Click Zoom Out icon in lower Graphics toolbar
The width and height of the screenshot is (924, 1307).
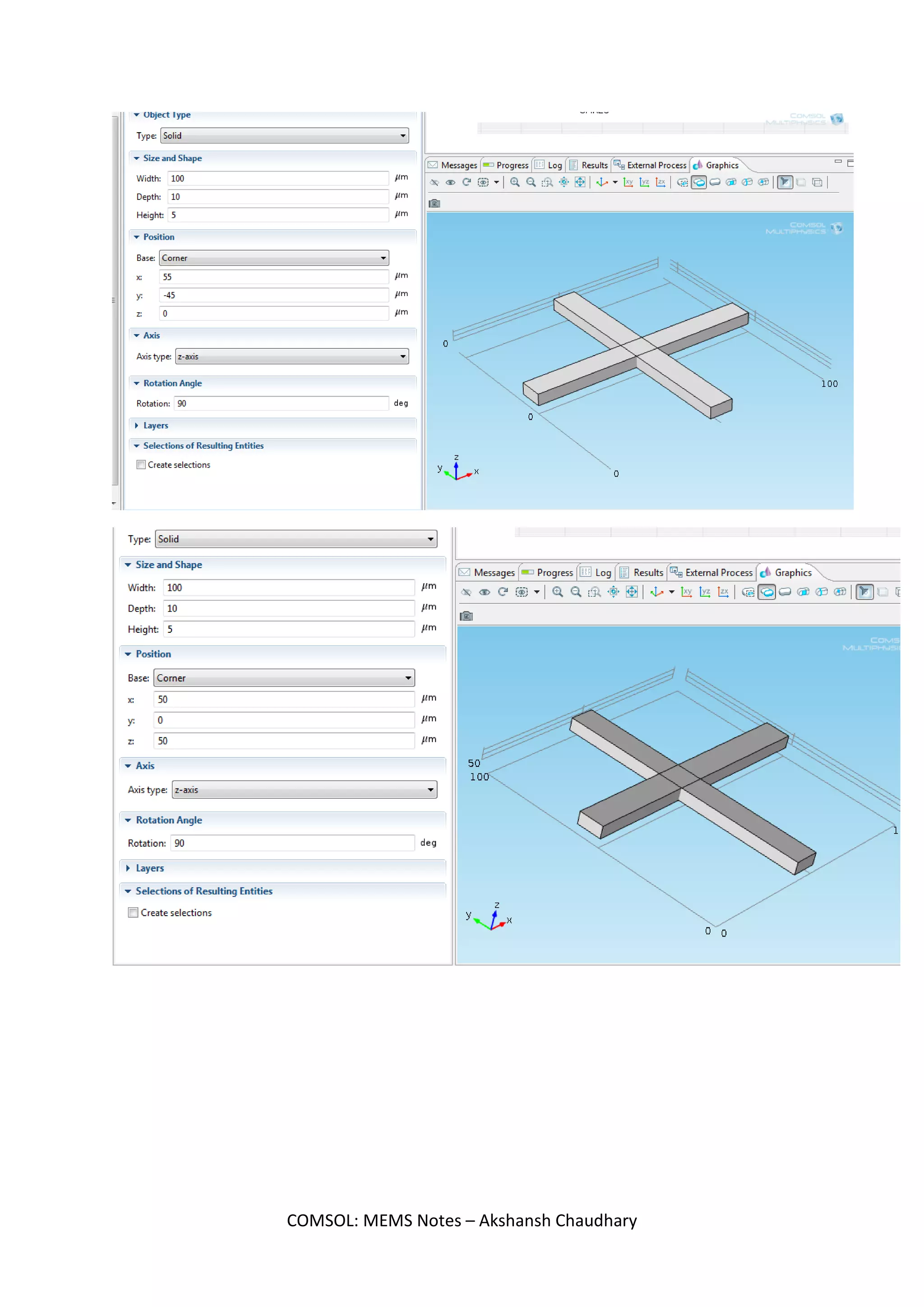(x=576, y=592)
